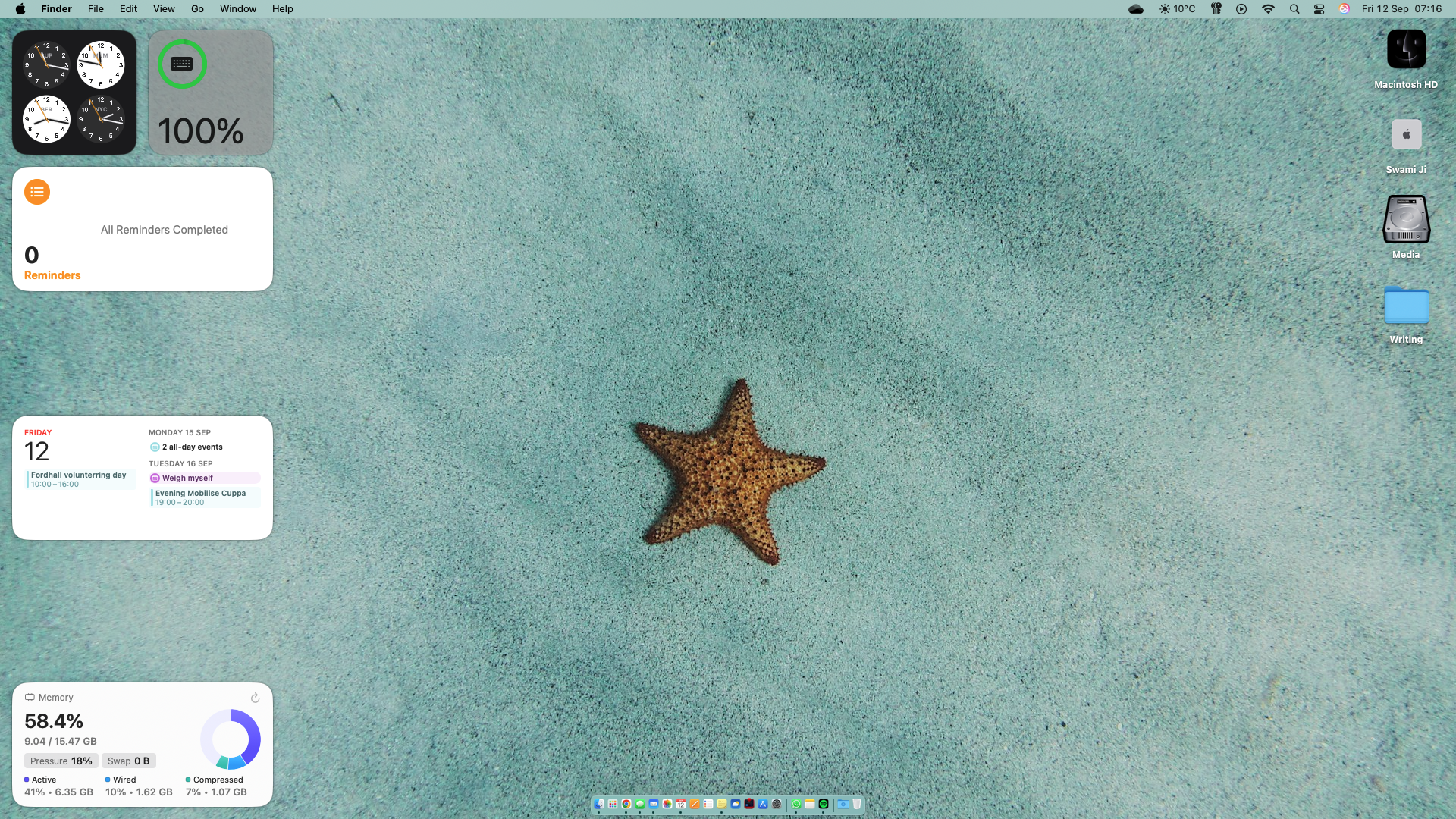Open Control Centre toggles in menu bar

pos(1319,9)
